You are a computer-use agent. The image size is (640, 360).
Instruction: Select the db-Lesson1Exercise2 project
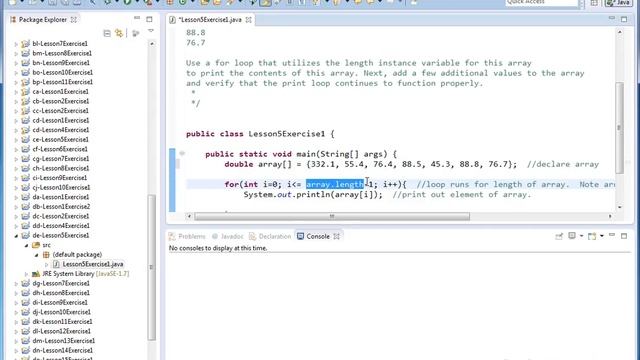tap(61, 207)
